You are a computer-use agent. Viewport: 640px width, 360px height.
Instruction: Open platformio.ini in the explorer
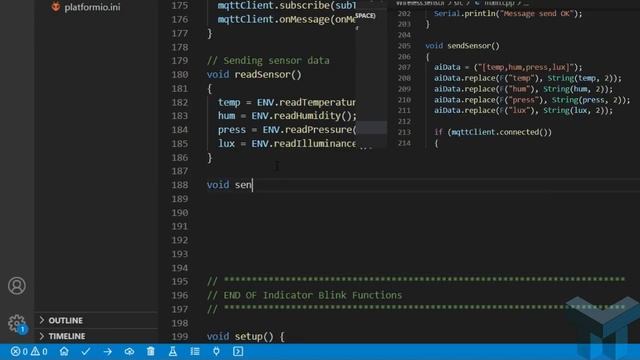click(x=92, y=7)
